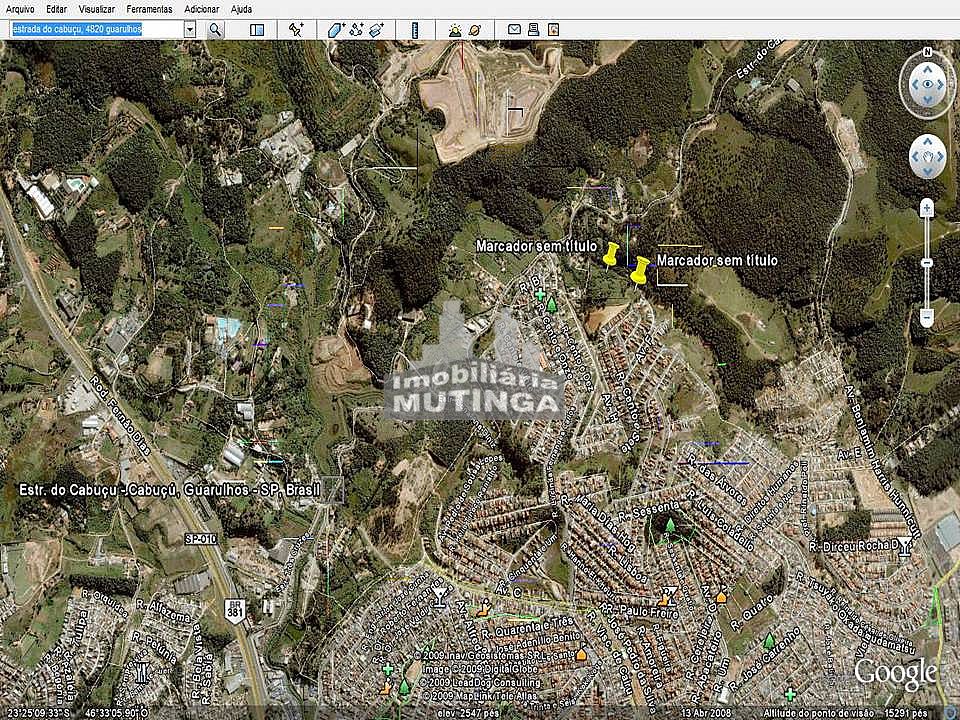Image resolution: width=960 pixels, height=720 pixels.
Task: Click the print icon in toolbar
Action: [x=533, y=29]
